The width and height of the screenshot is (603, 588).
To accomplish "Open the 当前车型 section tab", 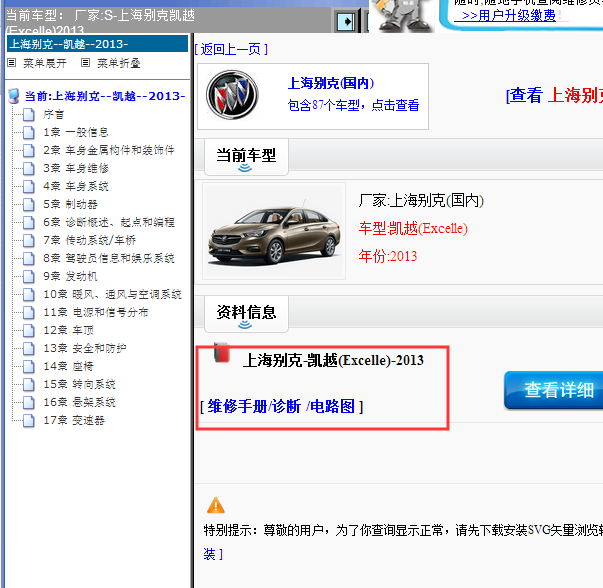I will coord(246,157).
